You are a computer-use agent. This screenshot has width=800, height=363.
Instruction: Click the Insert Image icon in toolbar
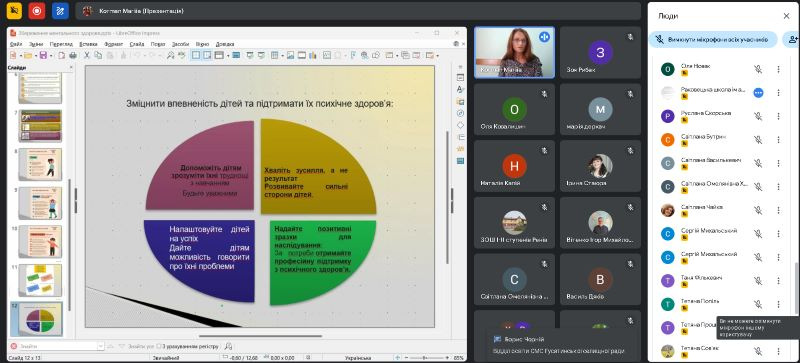pos(290,55)
